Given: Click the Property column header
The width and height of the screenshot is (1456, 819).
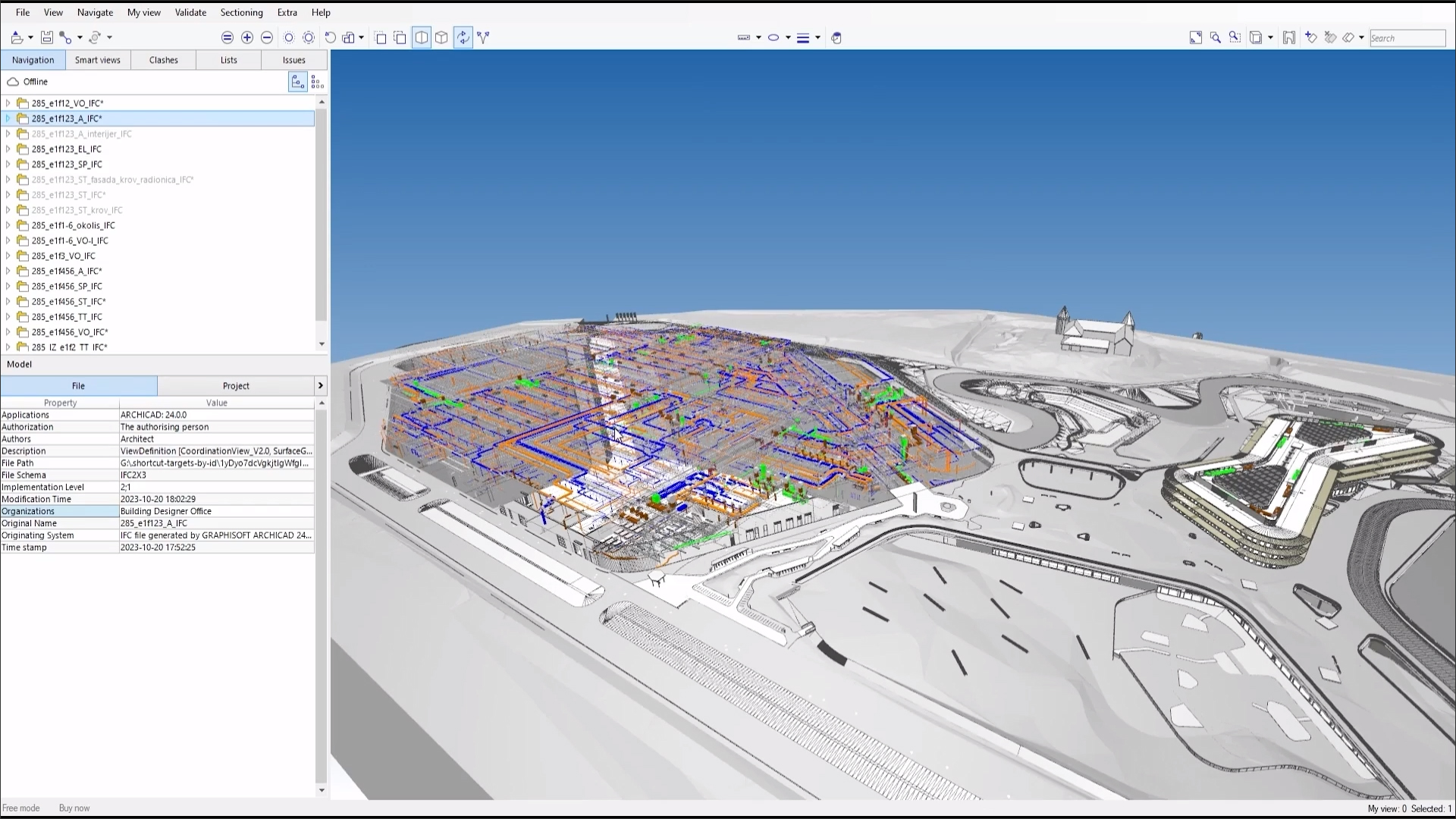Looking at the screenshot, I should tap(60, 403).
